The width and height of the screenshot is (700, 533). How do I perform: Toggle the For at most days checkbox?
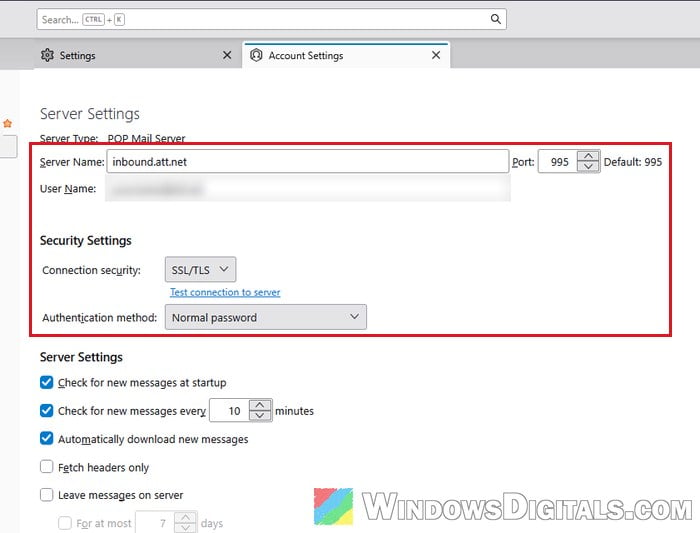click(65, 523)
